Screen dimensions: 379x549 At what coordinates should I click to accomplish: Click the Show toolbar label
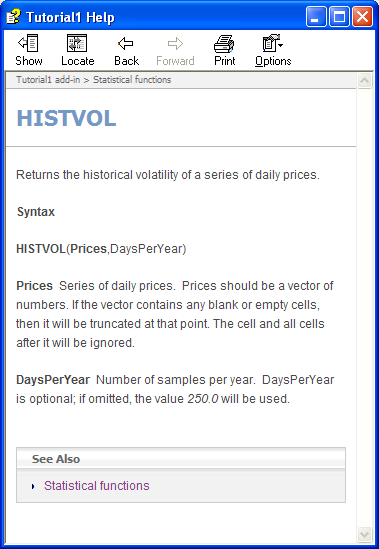tap(29, 61)
